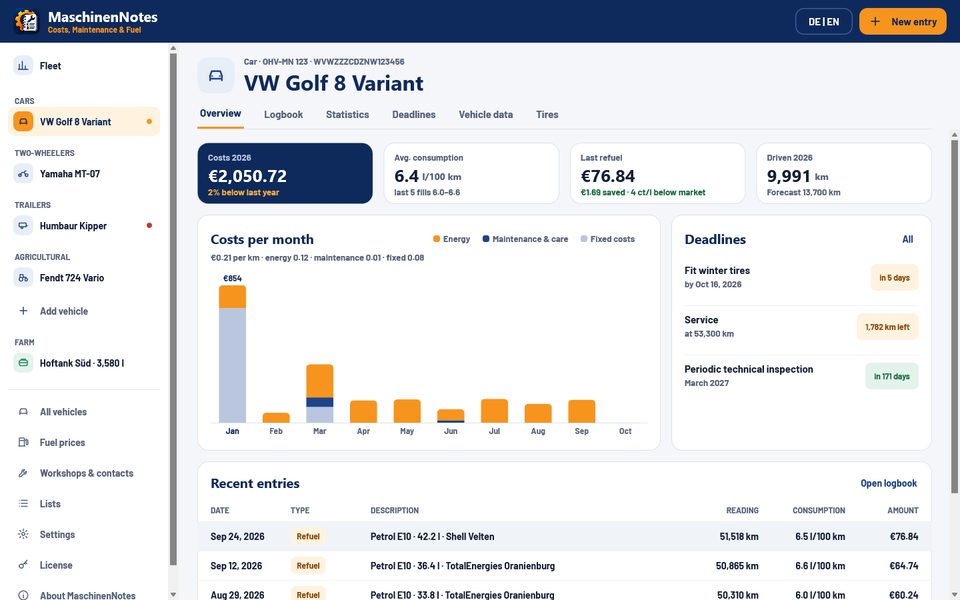960x600 pixels.
Task: Click the large car icon beside vehicle title
Action: [x=216, y=76]
